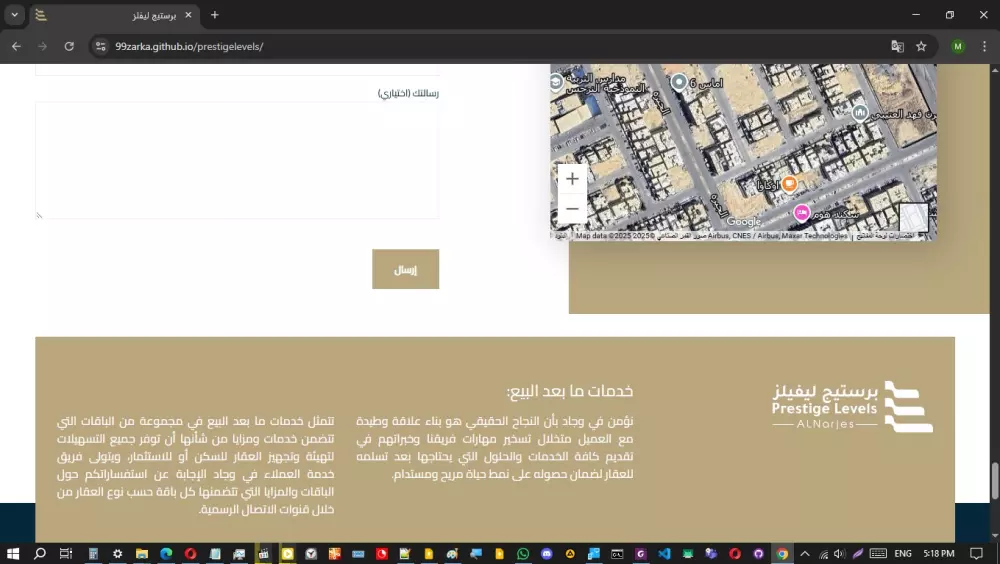Open File Explorer from taskbar
Image resolution: width=1000 pixels, height=564 pixels.
(x=142, y=554)
